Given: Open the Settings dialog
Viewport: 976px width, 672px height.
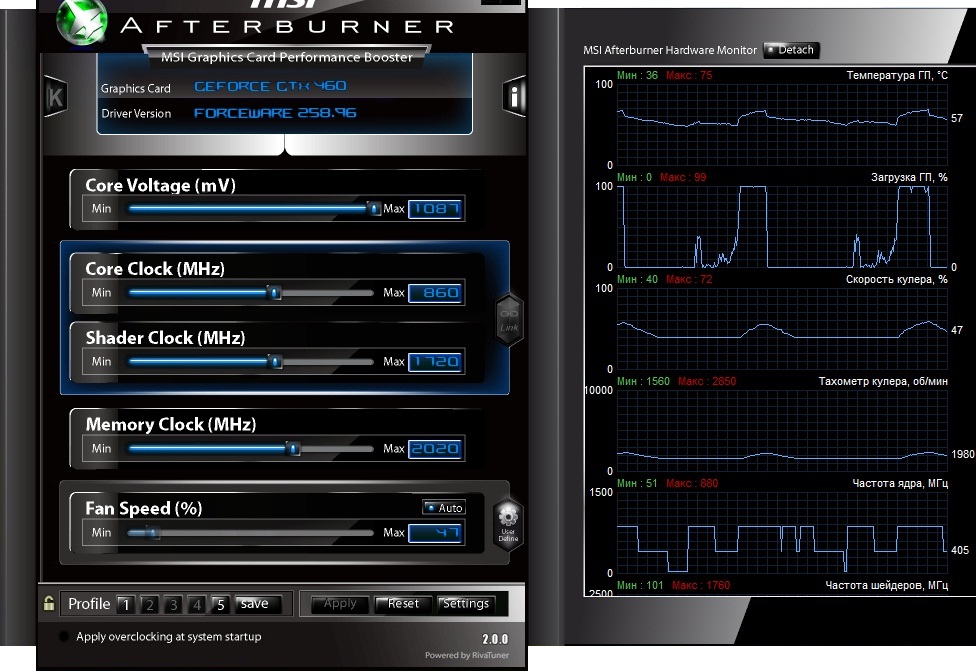Looking at the screenshot, I should [466, 604].
